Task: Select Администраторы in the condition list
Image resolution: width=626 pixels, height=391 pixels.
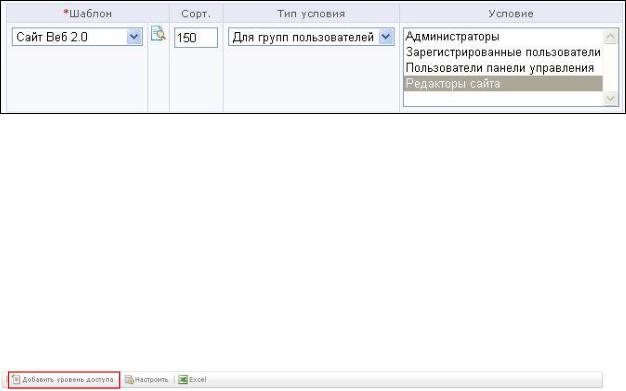Action: tap(503, 37)
